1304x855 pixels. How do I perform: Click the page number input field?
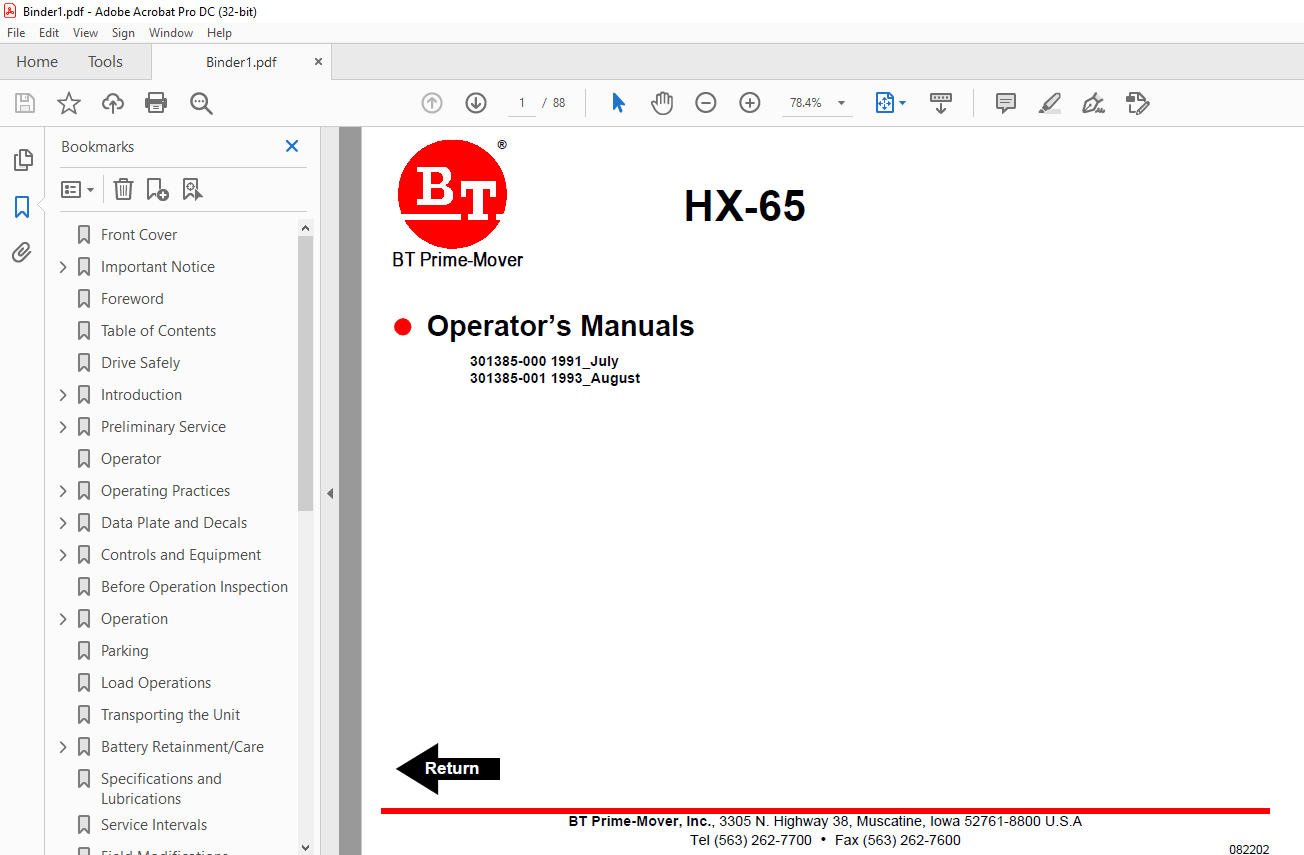point(522,103)
